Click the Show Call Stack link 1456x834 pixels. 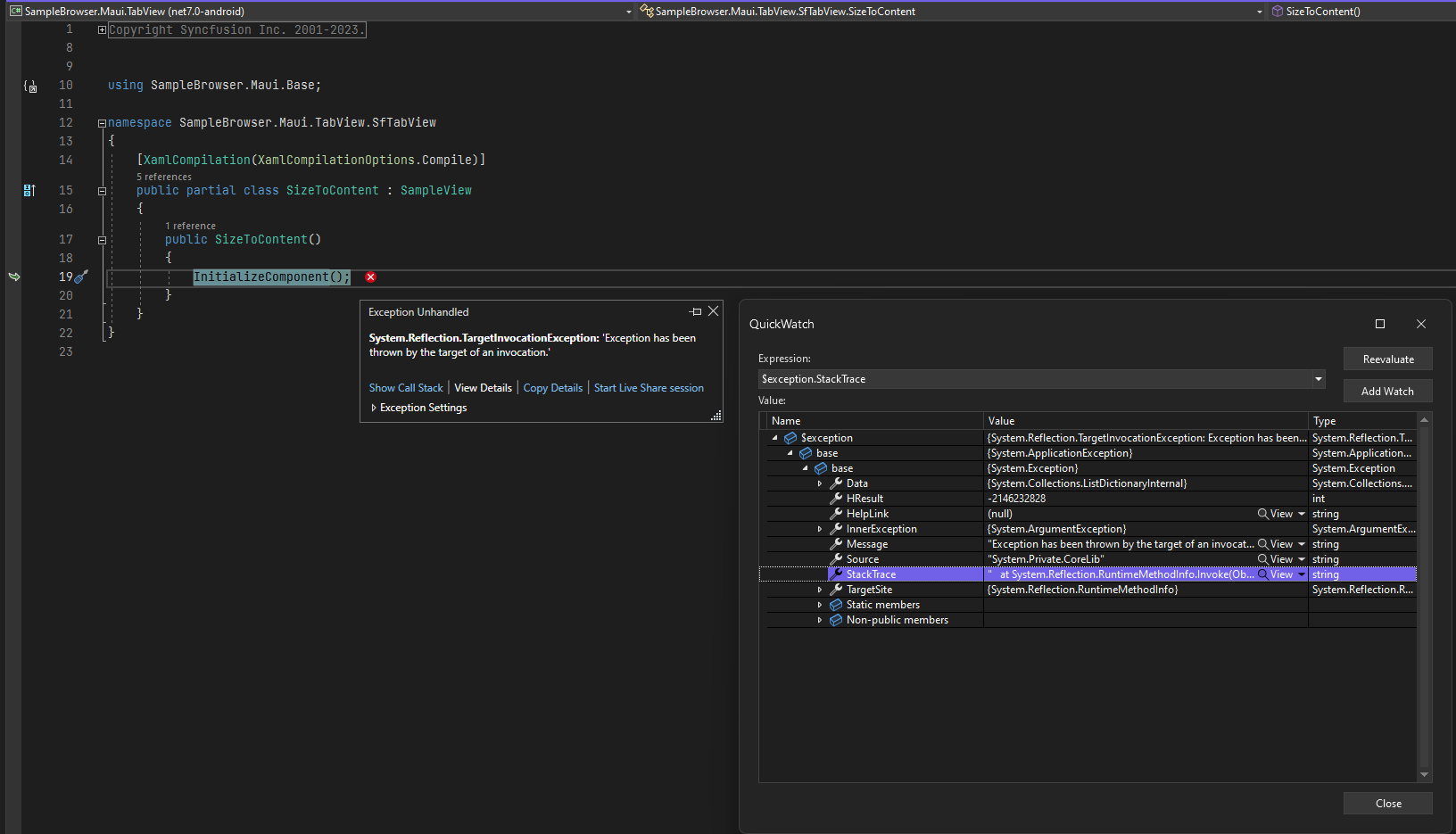[x=406, y=388]
